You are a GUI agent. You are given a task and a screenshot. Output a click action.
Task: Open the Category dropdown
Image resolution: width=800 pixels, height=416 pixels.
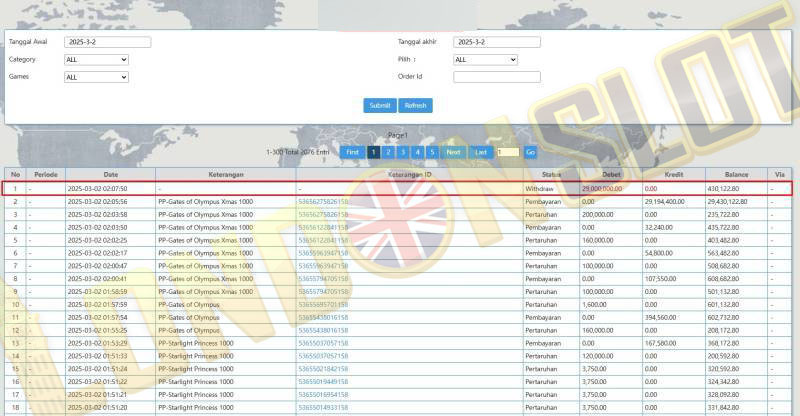[x=96, y=60]
